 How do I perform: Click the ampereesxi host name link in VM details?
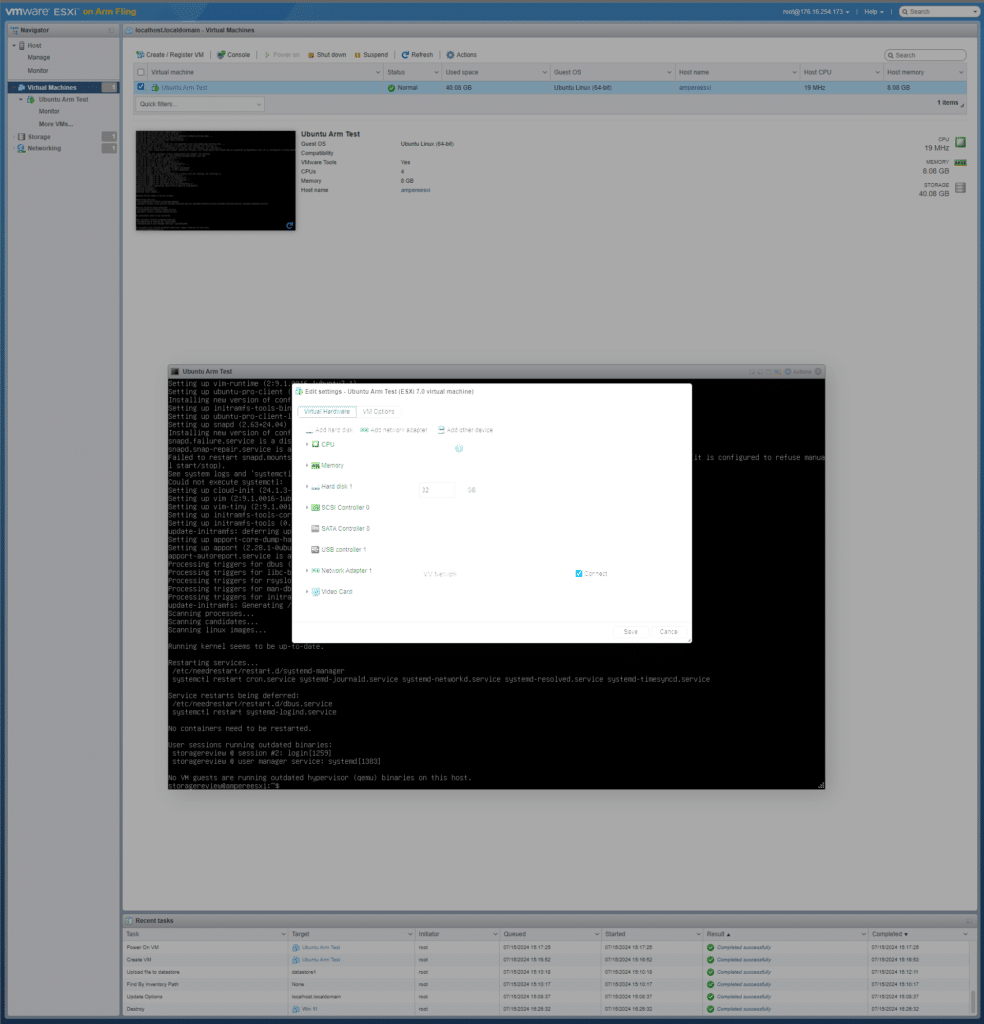(x=415, y=190)
